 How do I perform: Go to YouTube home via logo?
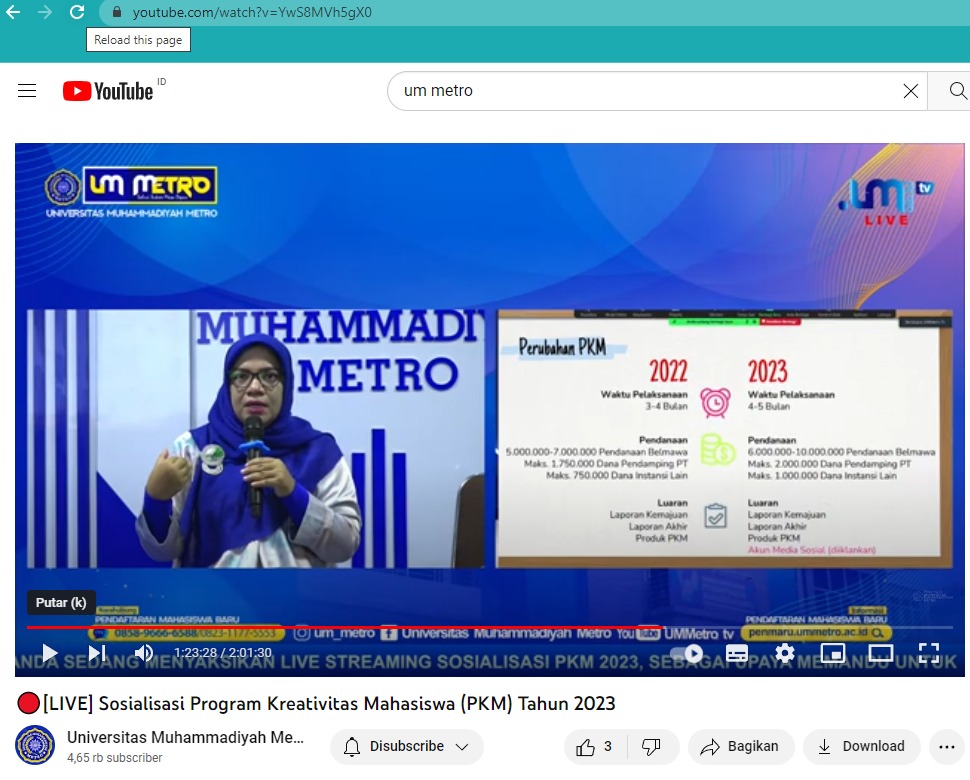108,91
